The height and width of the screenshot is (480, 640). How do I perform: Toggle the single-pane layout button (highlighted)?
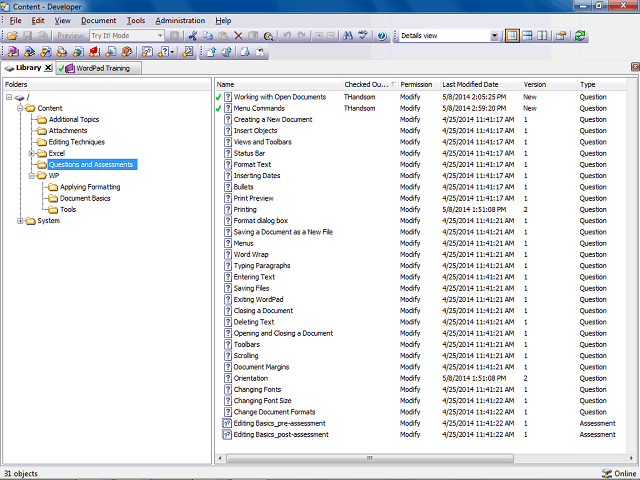[512, 36]
